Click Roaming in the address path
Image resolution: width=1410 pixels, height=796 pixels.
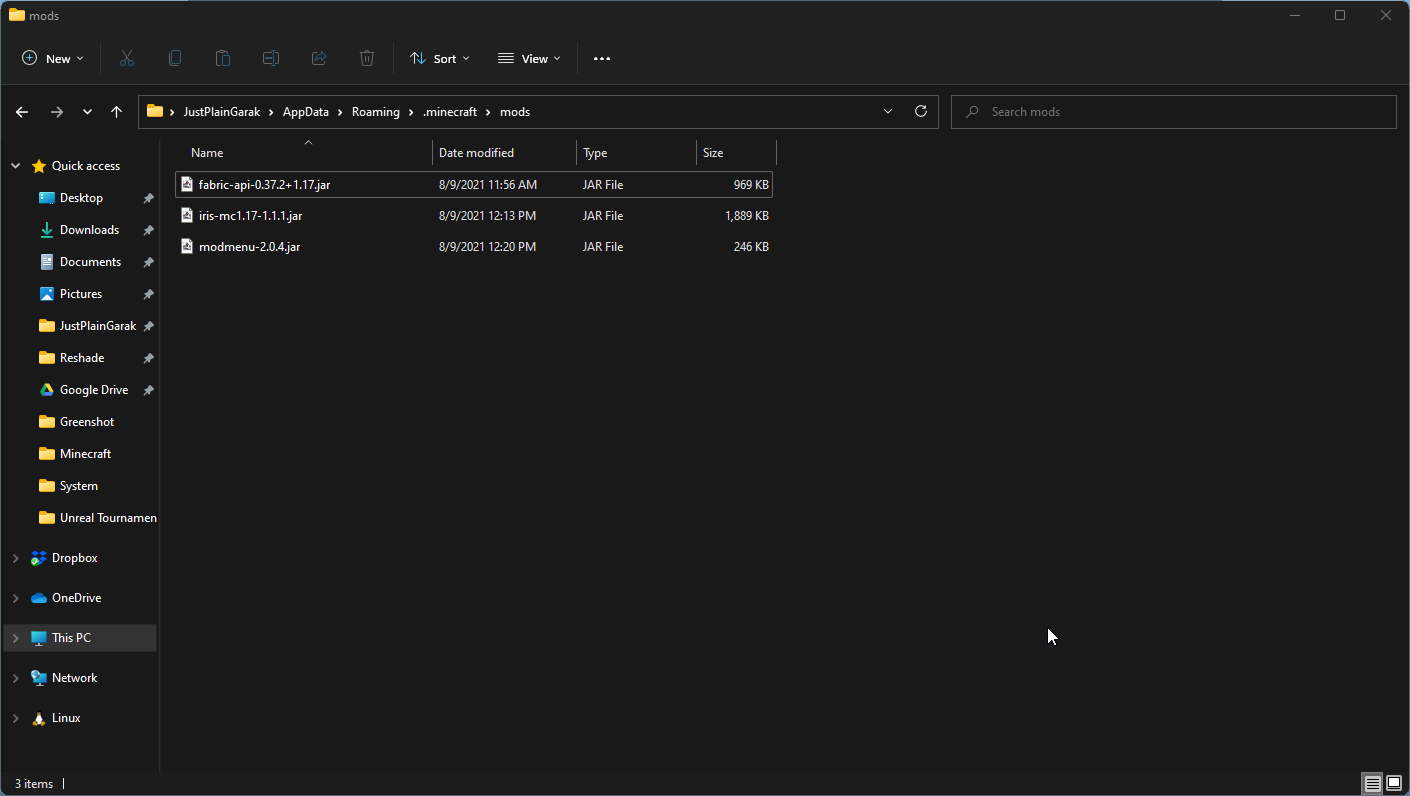coord(376,112)
